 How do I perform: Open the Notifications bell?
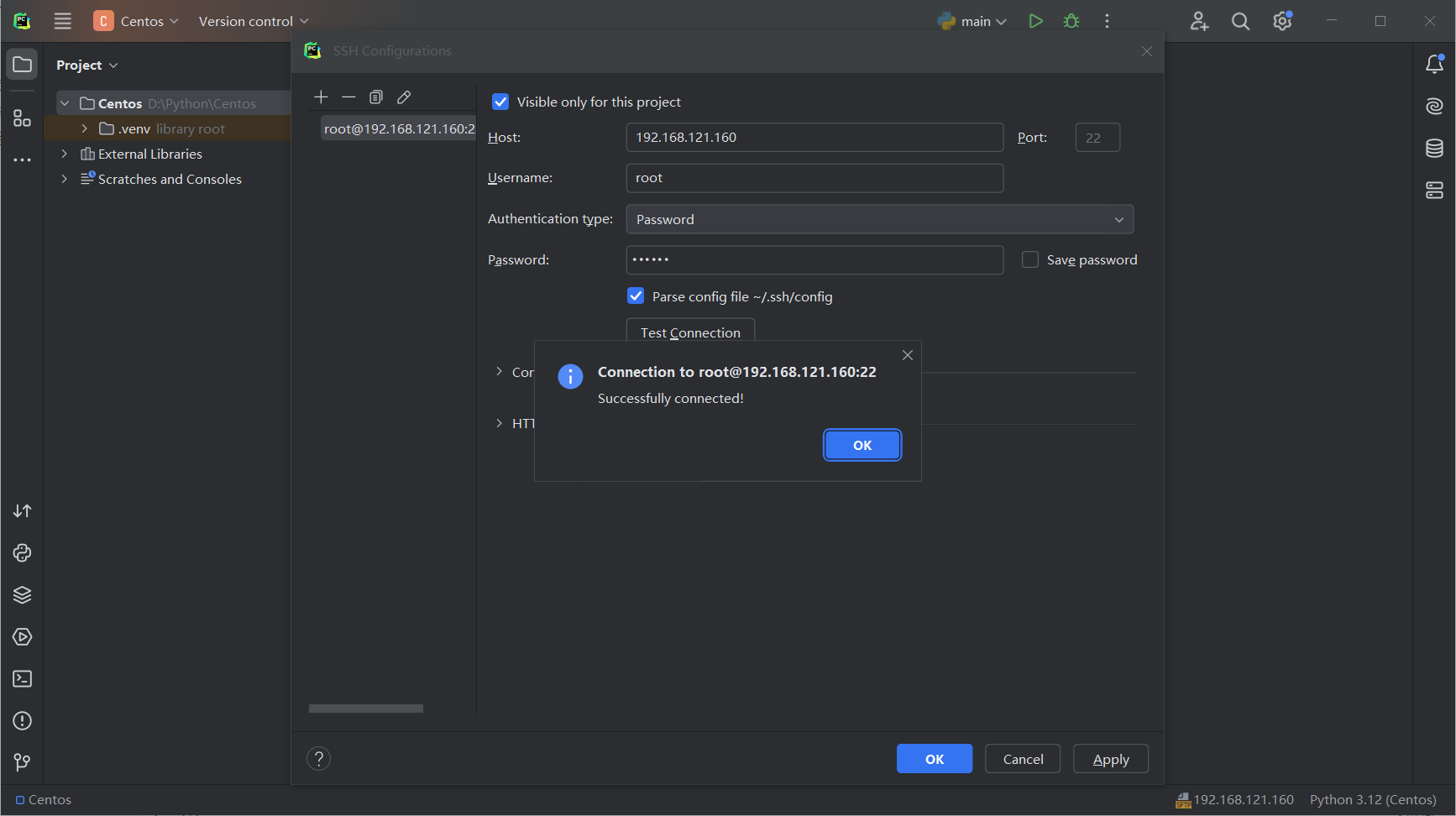point(1435,64)
